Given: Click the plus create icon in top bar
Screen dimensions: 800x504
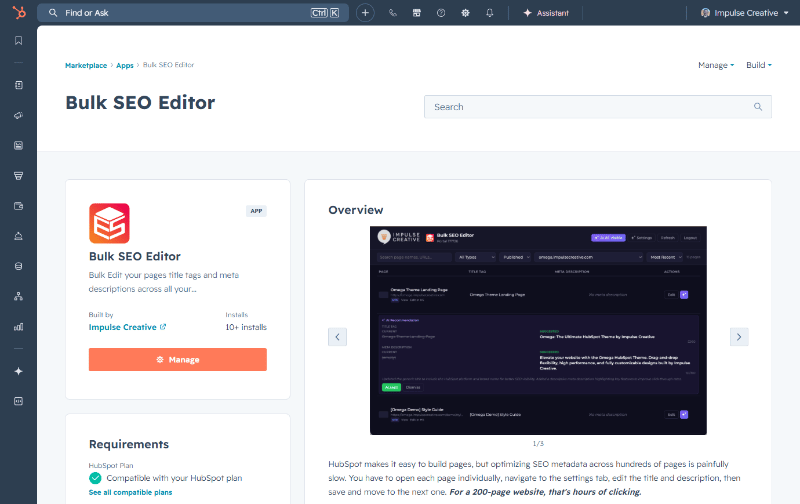Looking at the screenshot, I should [365, 13].
